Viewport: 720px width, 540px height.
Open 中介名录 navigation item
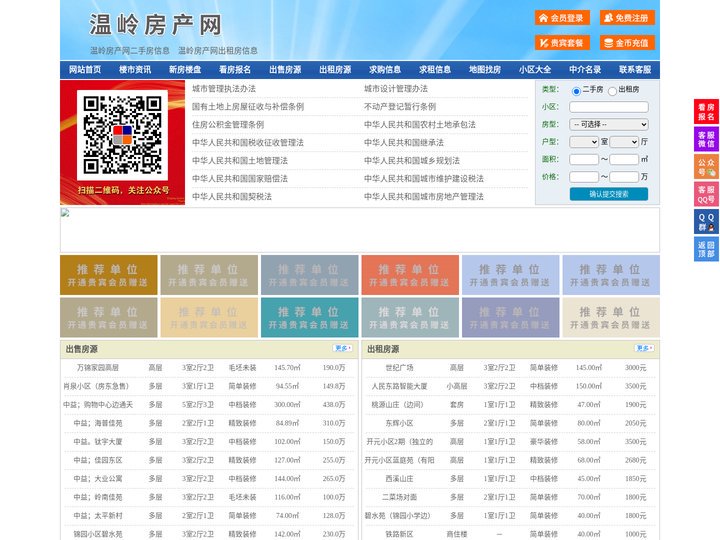pos(585,70)
